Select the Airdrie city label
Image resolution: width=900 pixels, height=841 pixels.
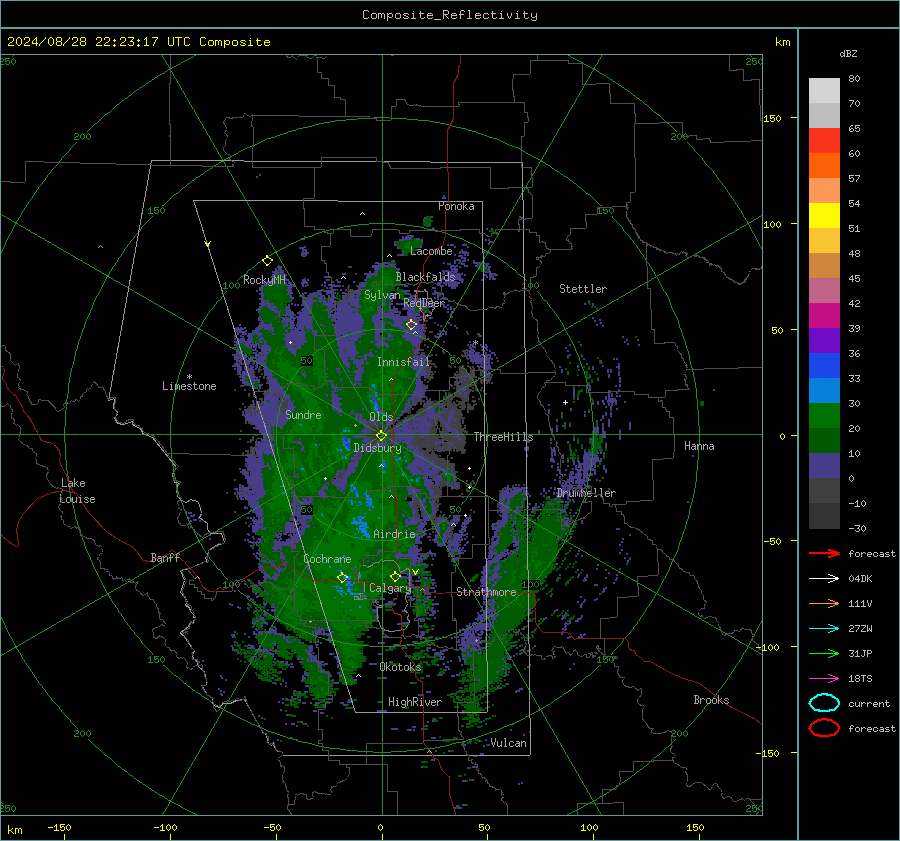394,534
